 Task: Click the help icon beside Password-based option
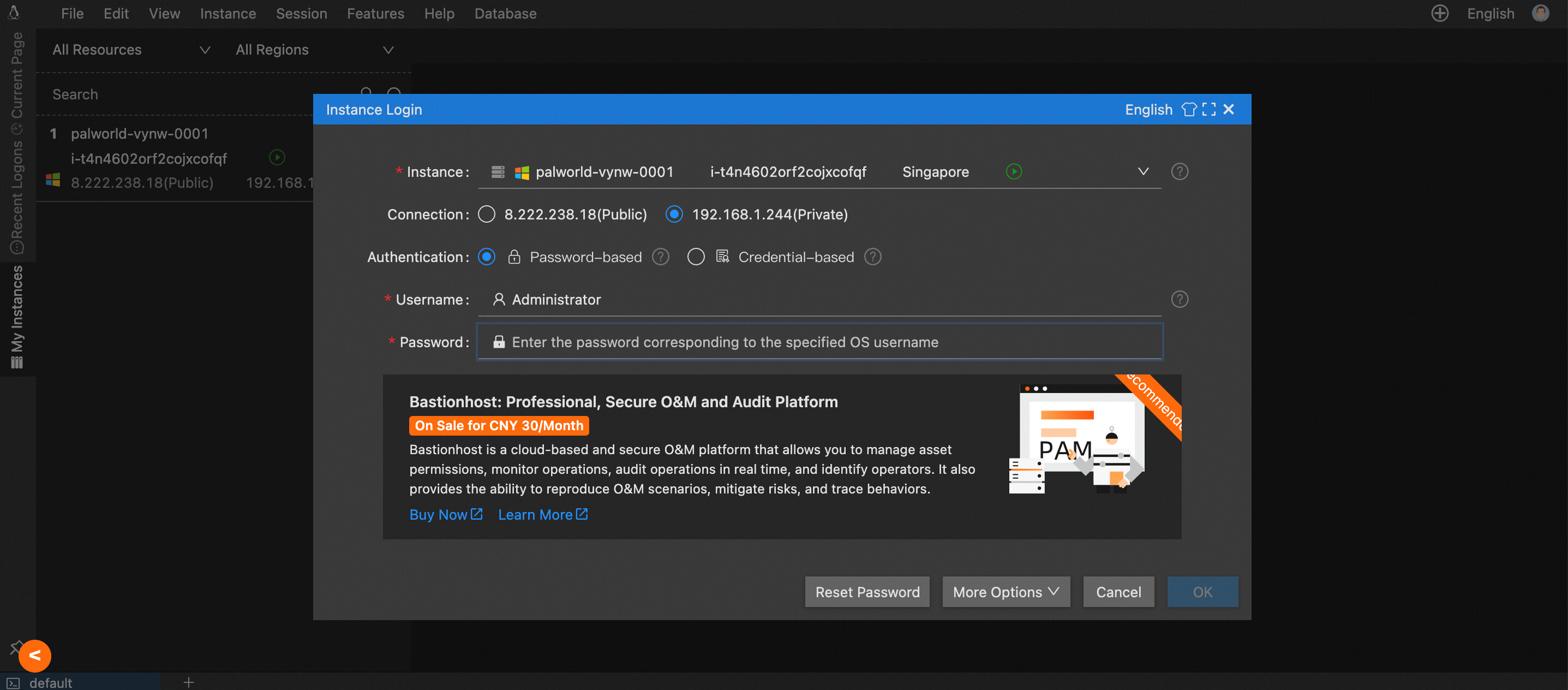tap(661, 257)
